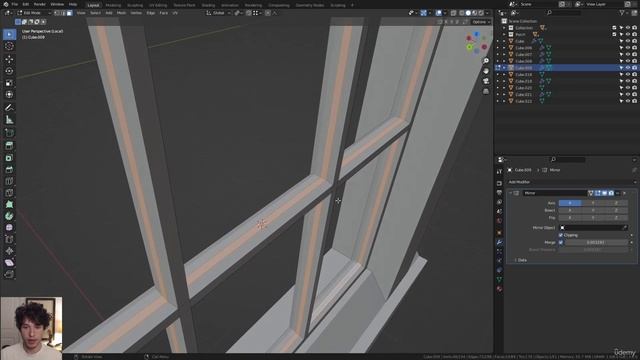Select the Poly Build tool
This screenshot has height=360, width=640.
pos(9,204)
